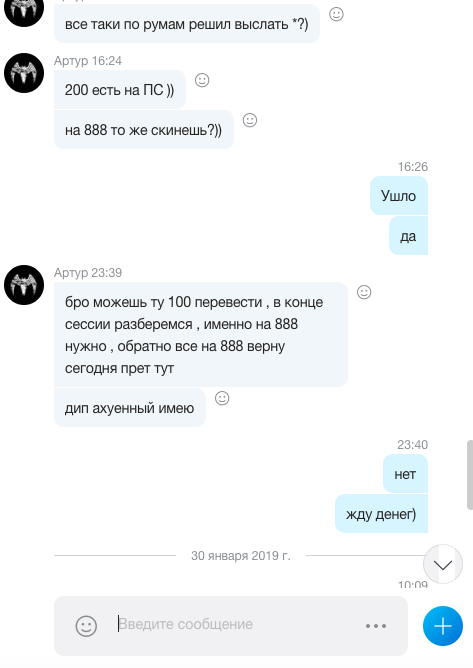Open the three-dots more options menu

coord(376,626)
